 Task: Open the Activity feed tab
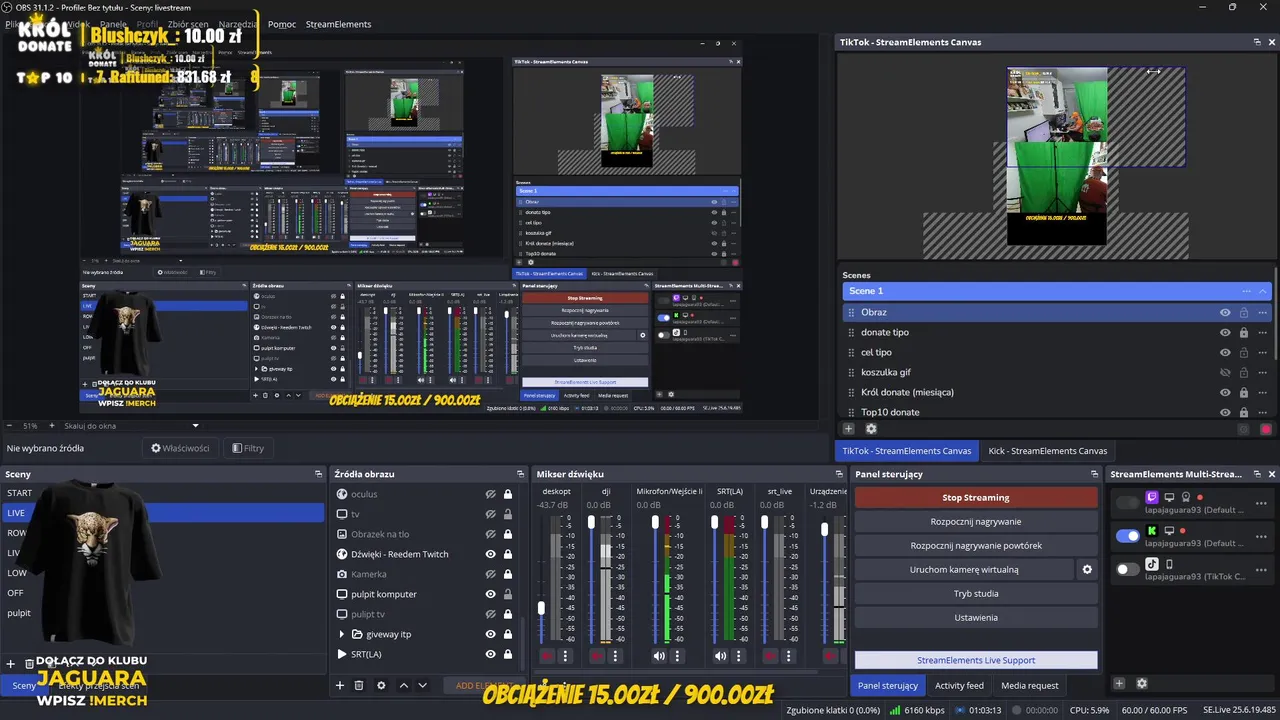959,685
